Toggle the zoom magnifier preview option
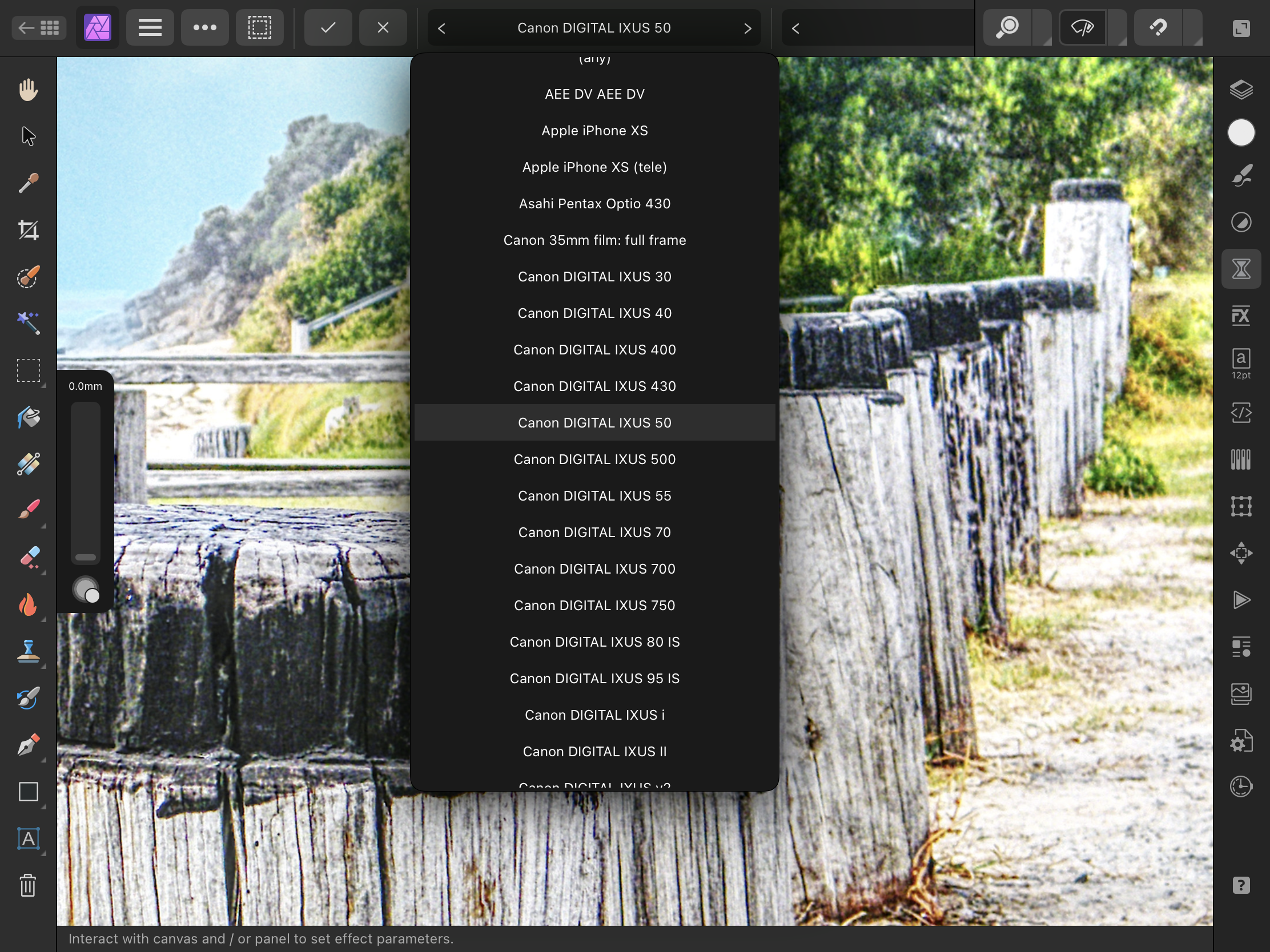Viewport: 1270px width, 952px height. pyautogui.click(x=1008, y=27)
